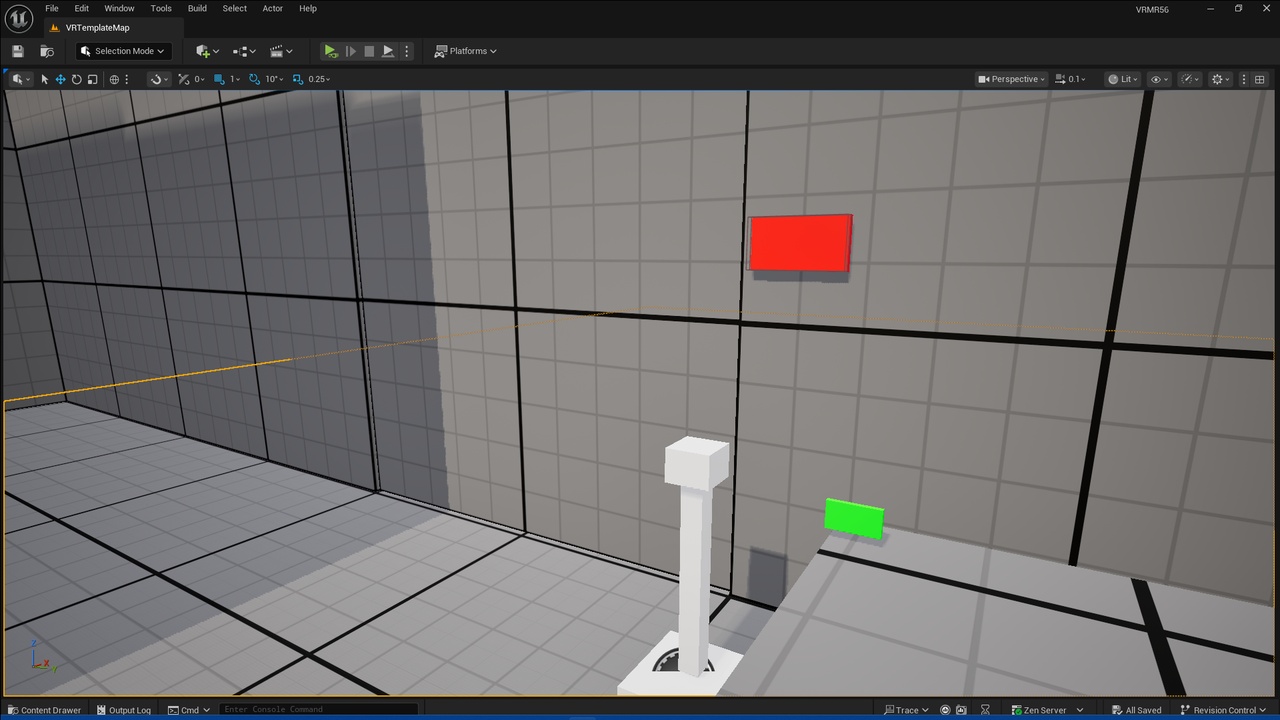Open the Trace dropdown in status bar
This screenshot has height=720, width=1280.
[x=906, y=710]
